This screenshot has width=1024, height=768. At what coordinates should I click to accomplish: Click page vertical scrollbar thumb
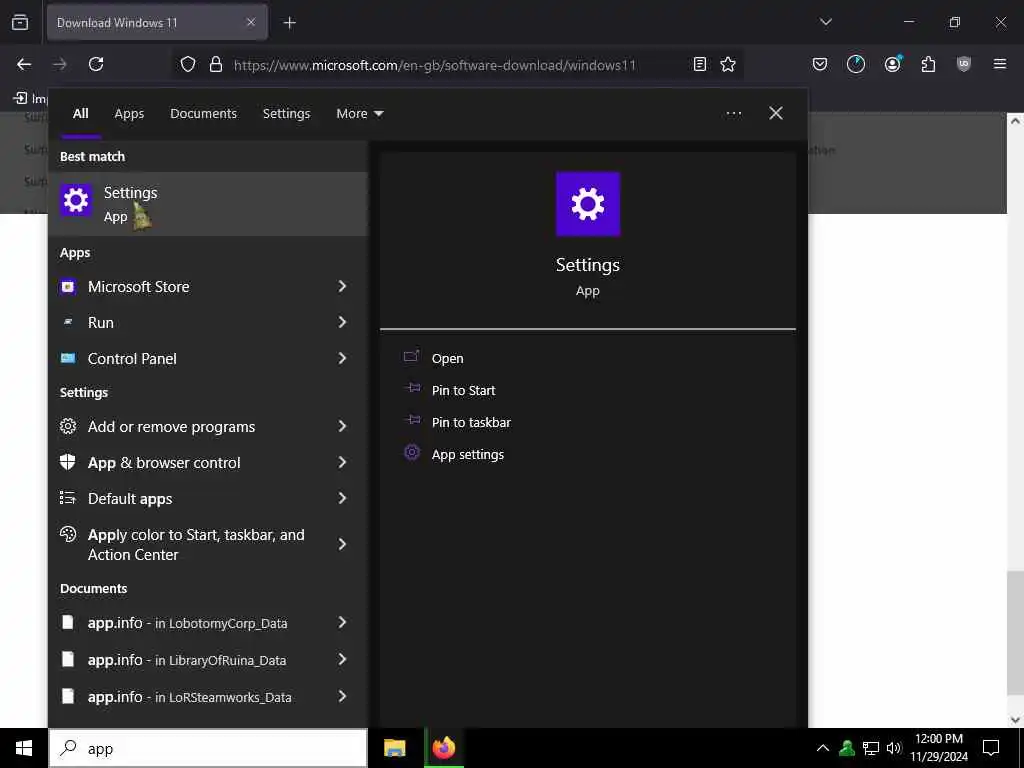pyautogui.click(x=1014, y=634)
